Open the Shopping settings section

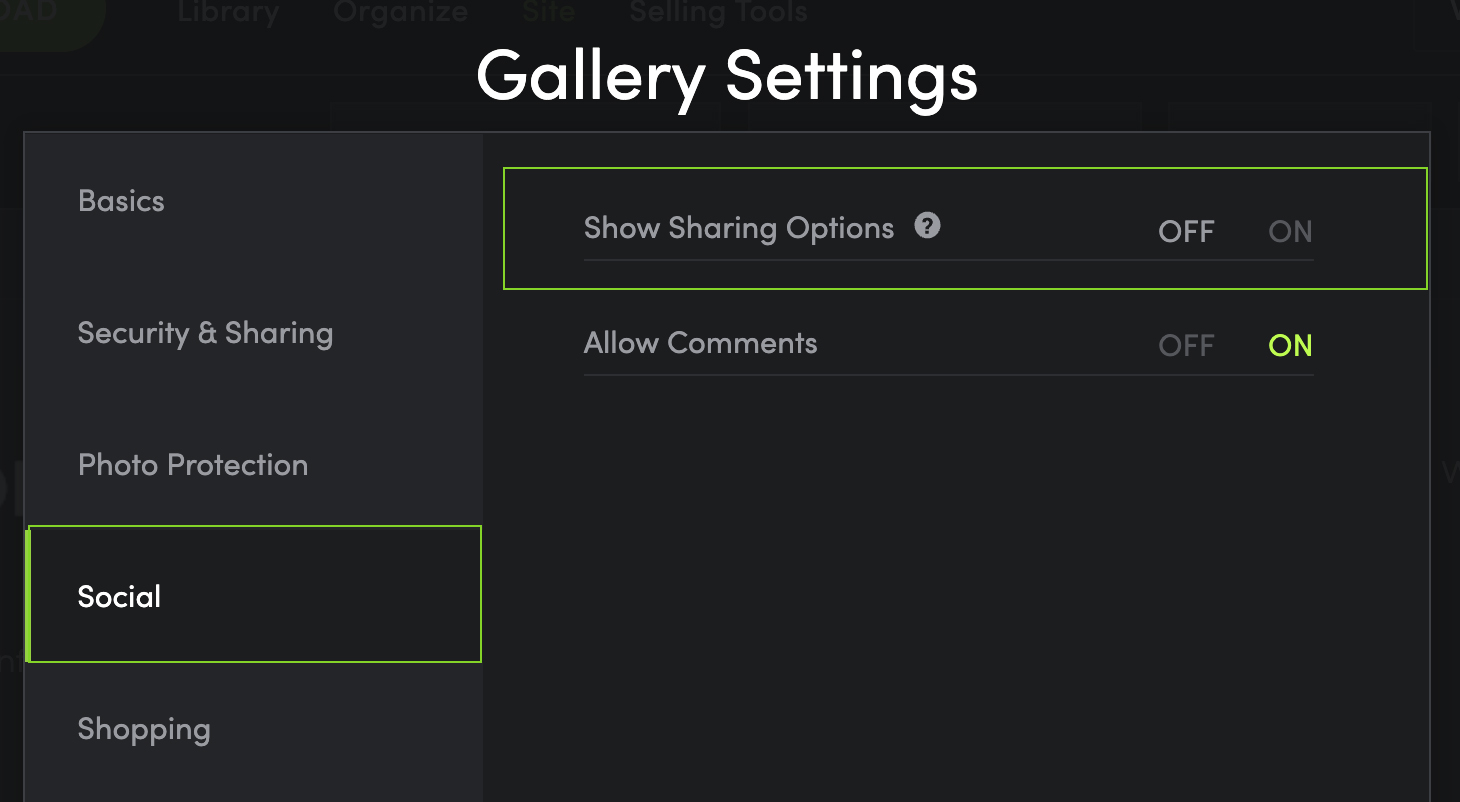point(254,729)
